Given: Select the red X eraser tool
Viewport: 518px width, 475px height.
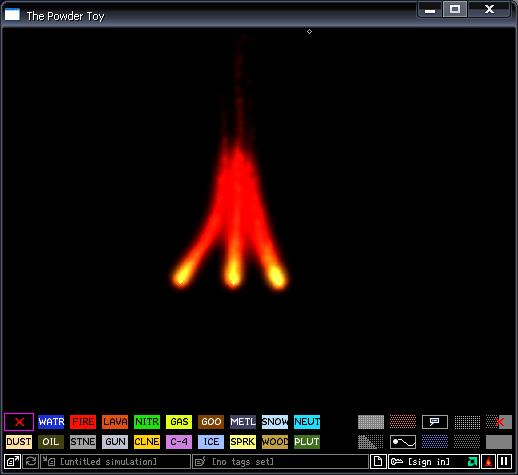Looking at the screenshot, I should click(19, 422).
